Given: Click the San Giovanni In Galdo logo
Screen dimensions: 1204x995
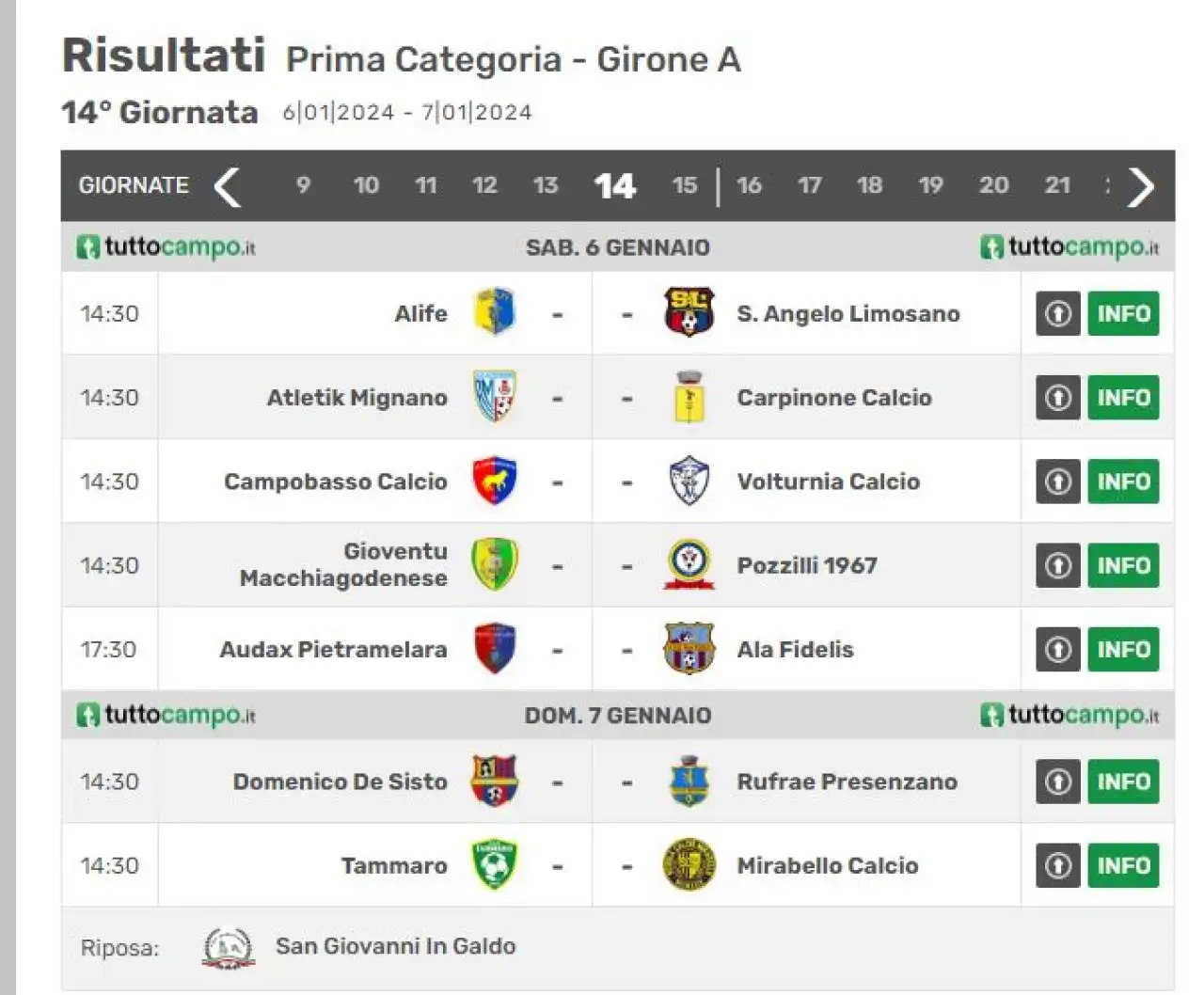Looking at the screenshot, I should (229, 948).
